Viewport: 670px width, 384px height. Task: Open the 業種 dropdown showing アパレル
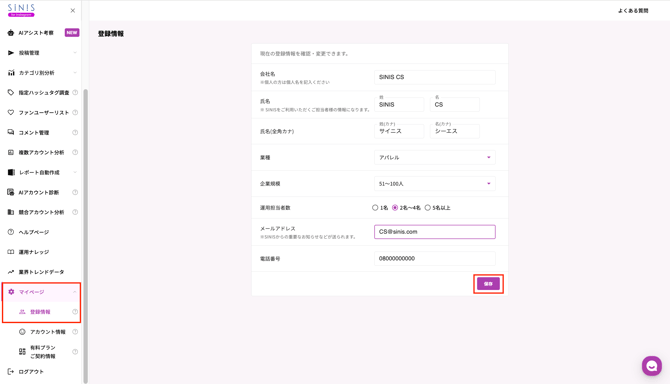pyautogui.click(x=435, y=158)
